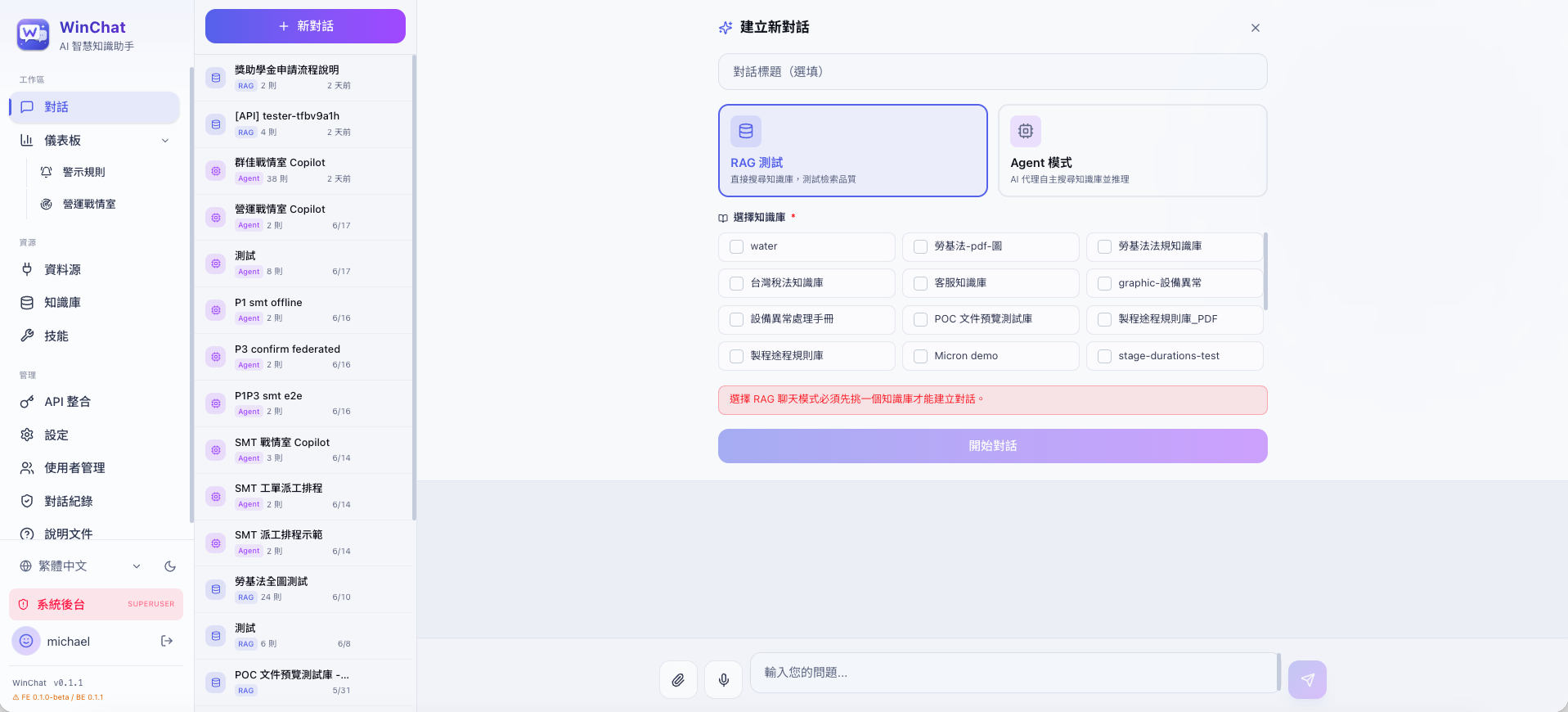Click the help icon for 說明文件

27,534
